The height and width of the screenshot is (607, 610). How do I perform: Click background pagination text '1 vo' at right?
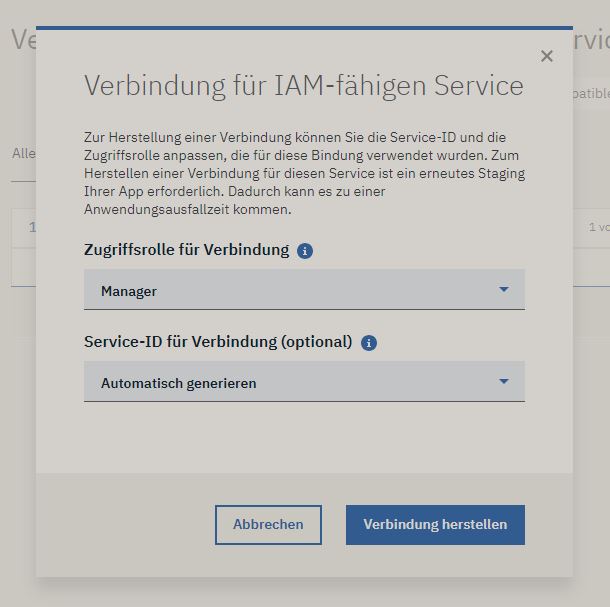click(x=597, y=228)
